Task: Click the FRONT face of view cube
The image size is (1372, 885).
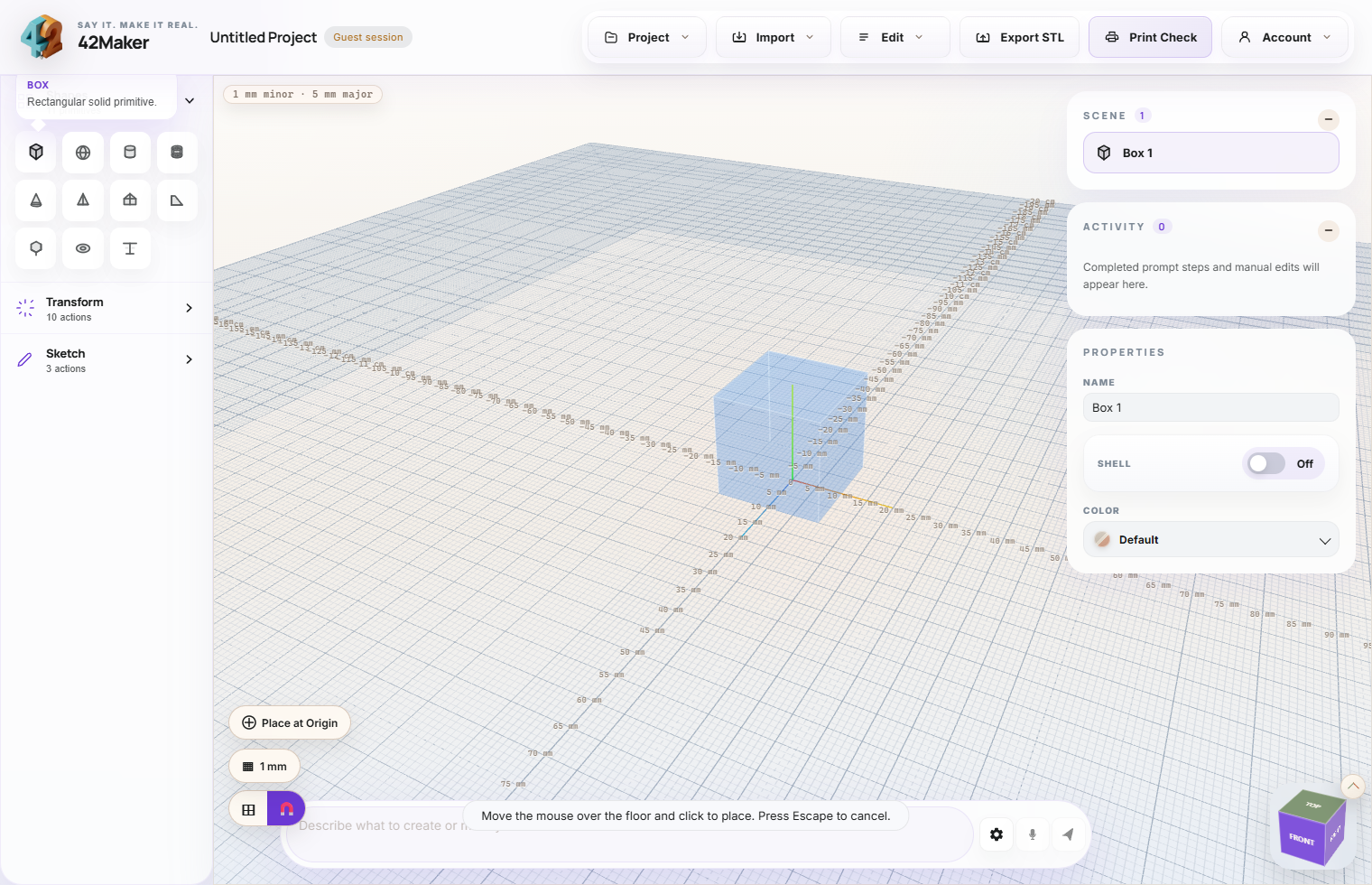Action: point(1301,839)
